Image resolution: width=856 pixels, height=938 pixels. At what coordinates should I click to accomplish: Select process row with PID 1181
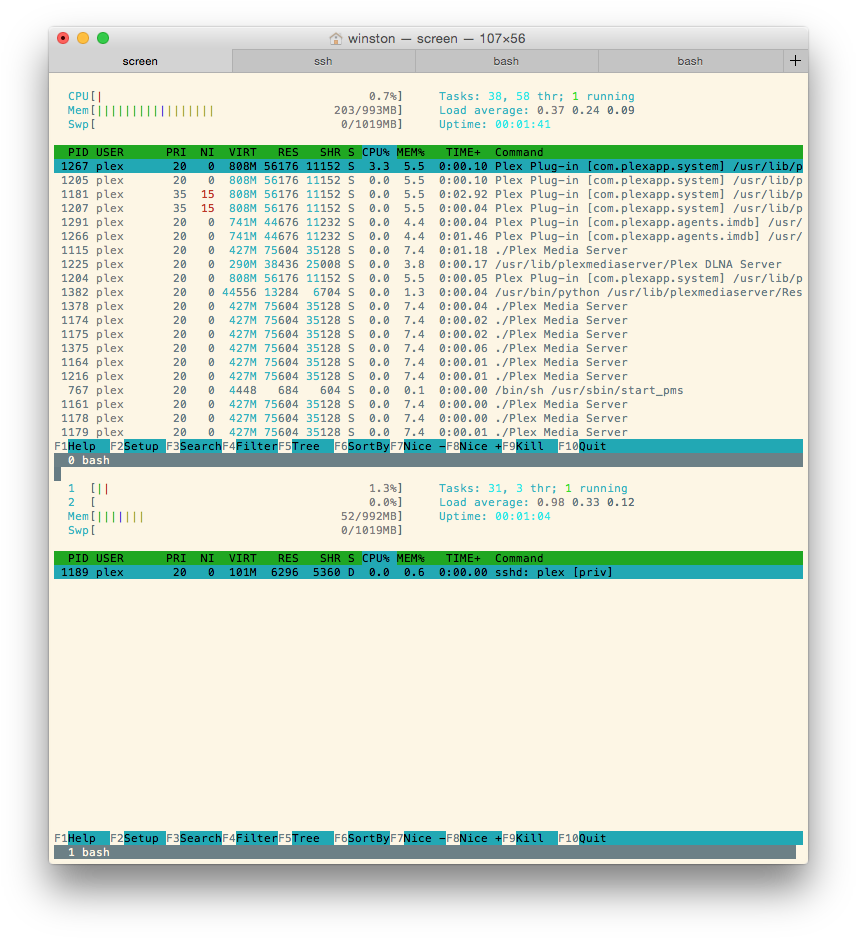point(428,194)
